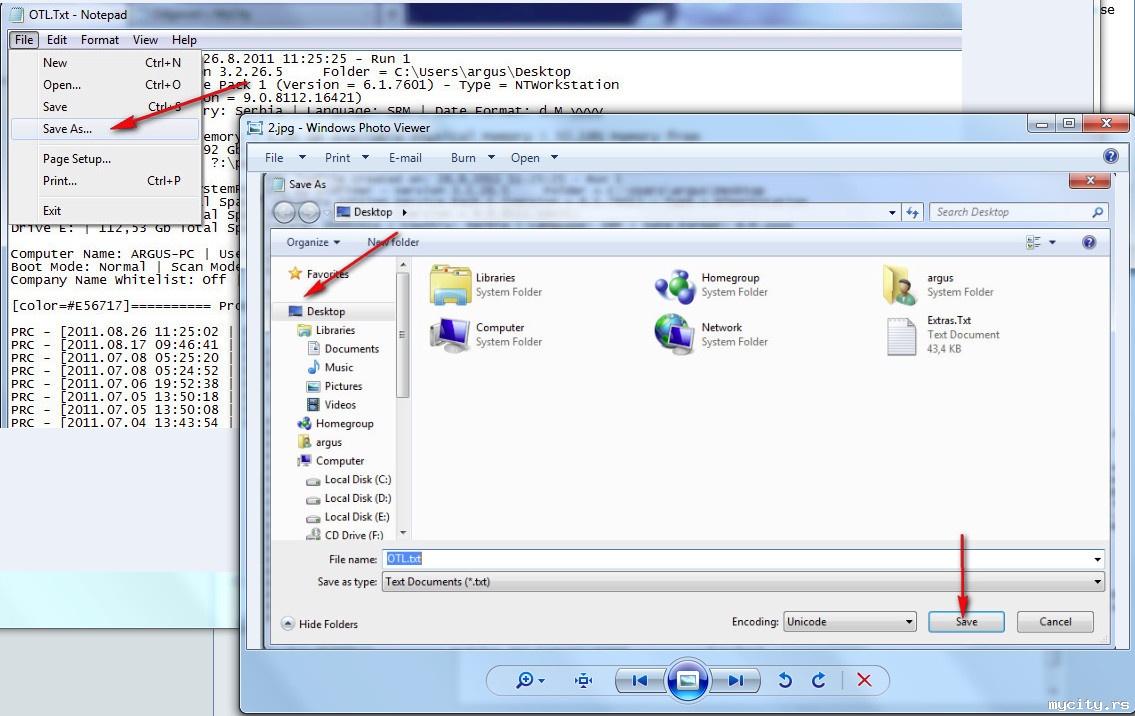Open the Encoding dropdown
1135x716 pixels.
[850, 622]
